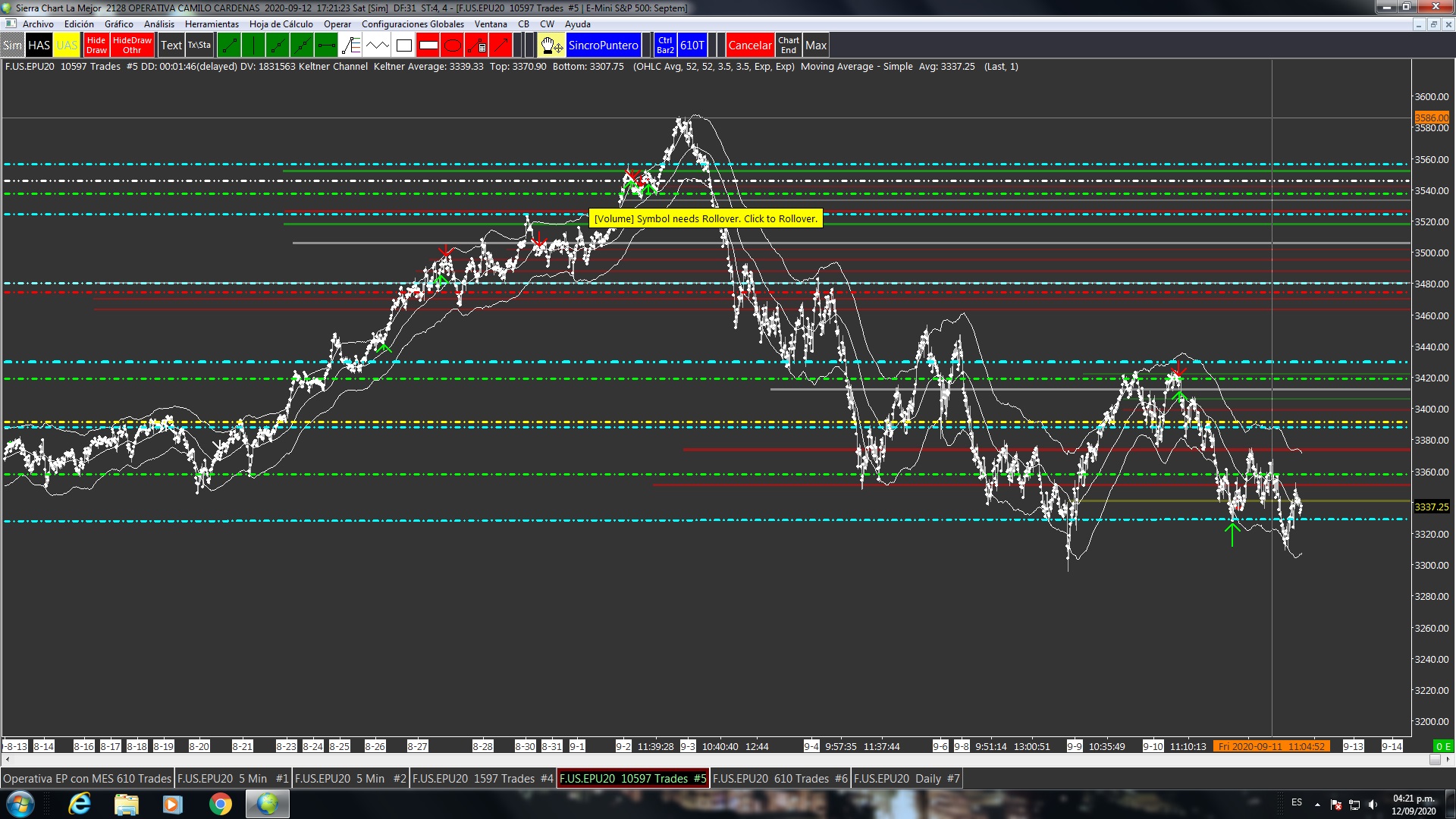Select the ellipse drawing tool
The height and width of the screenshot is (819, 1456).
tap(452, 45)
